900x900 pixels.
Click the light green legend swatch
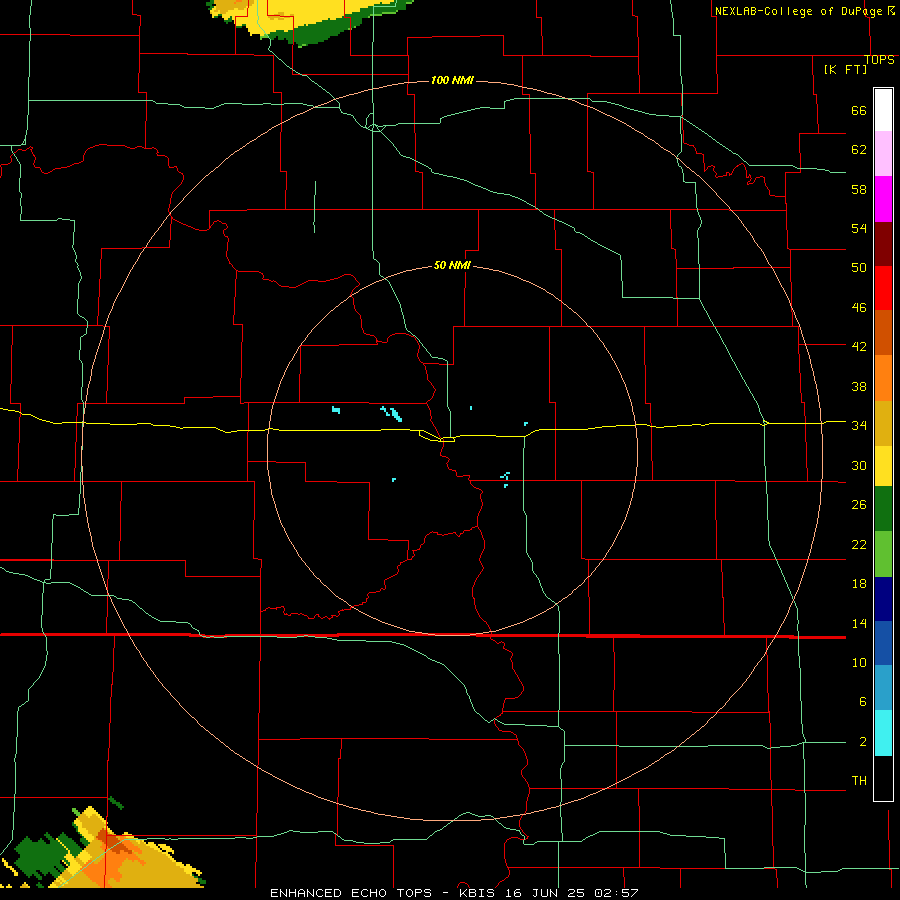(883, 554)
